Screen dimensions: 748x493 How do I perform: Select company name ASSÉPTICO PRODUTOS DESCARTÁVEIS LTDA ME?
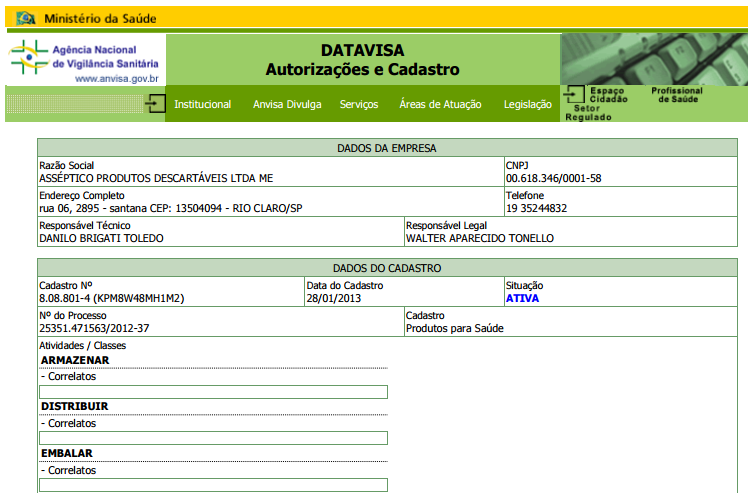156,178
